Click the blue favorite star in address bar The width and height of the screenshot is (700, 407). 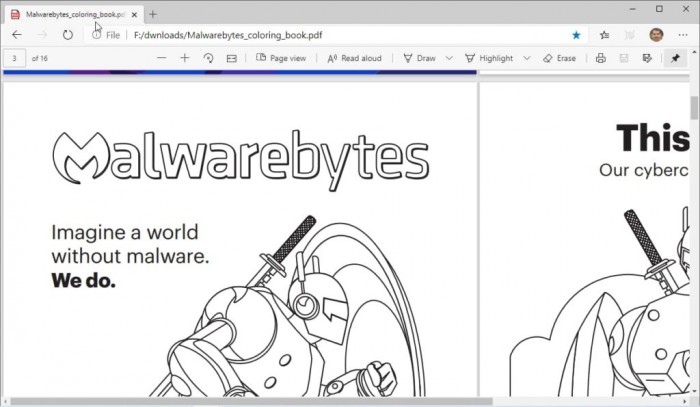(576, 35)
